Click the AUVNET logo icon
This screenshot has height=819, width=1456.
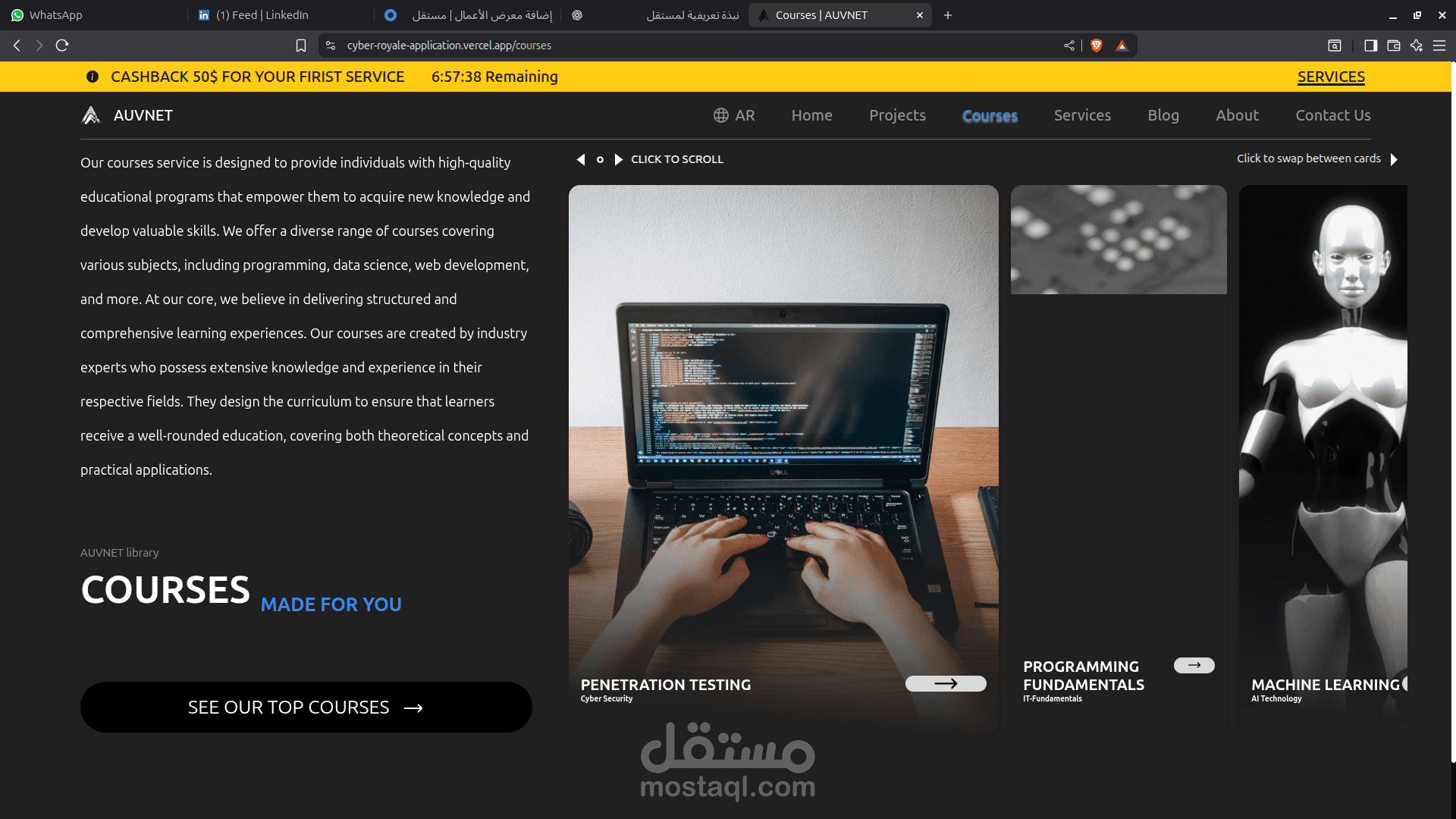point(91,115)
